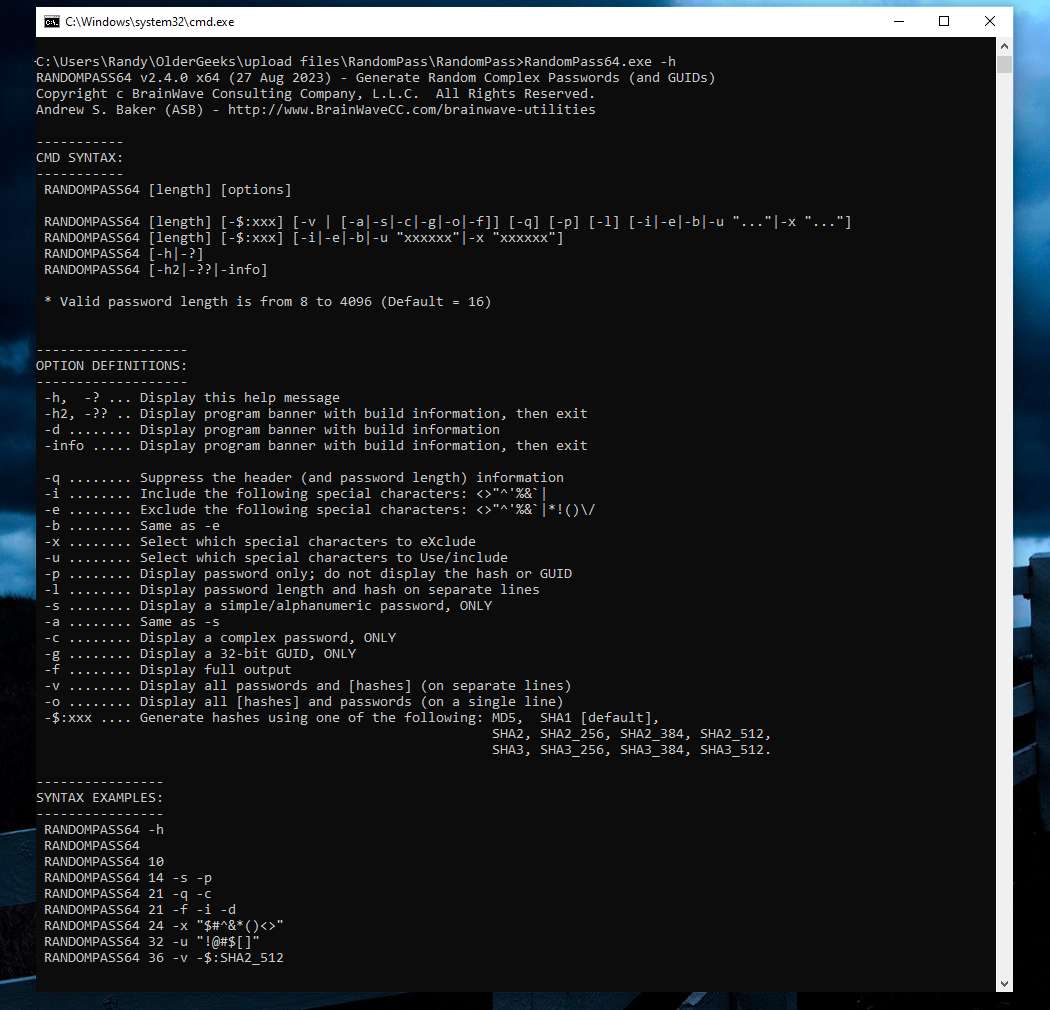Click the -a Same as -s line
This screenshot has height=1010, width=1050.
click(x=132, y=622)
